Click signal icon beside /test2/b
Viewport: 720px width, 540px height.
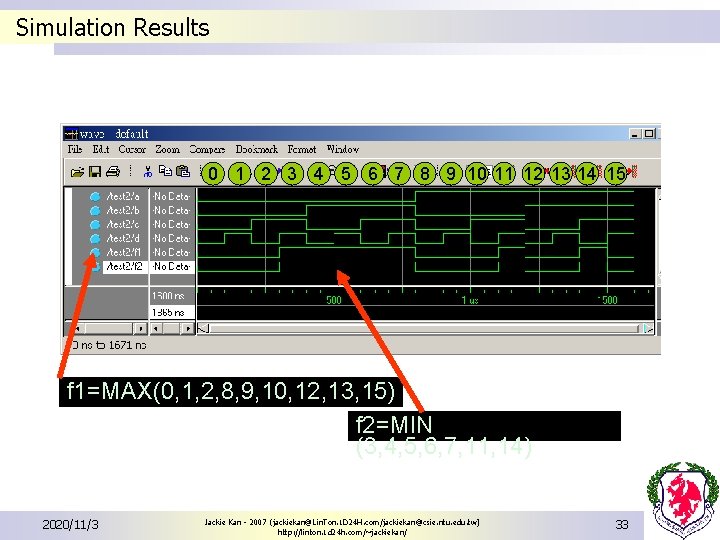tap(95, 210)
